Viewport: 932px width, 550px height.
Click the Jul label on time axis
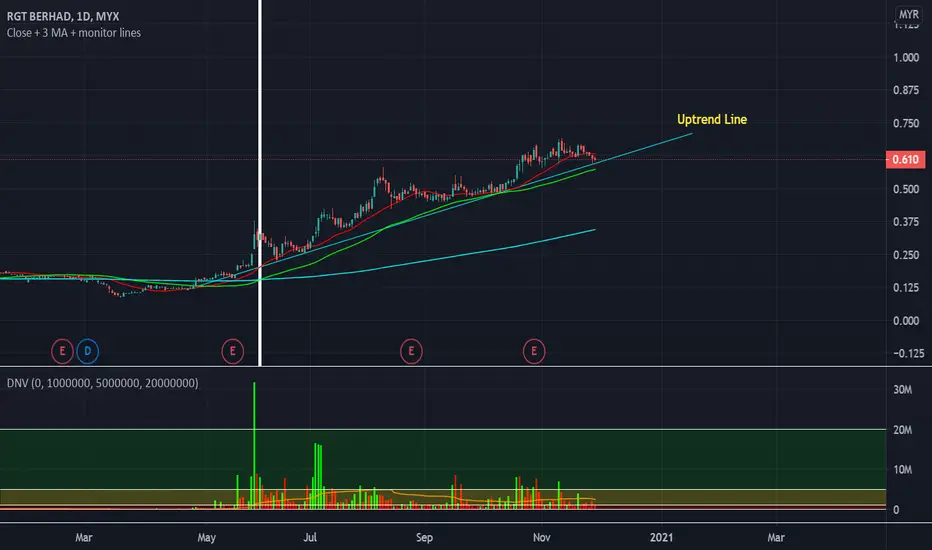click(x=310, y=538)
